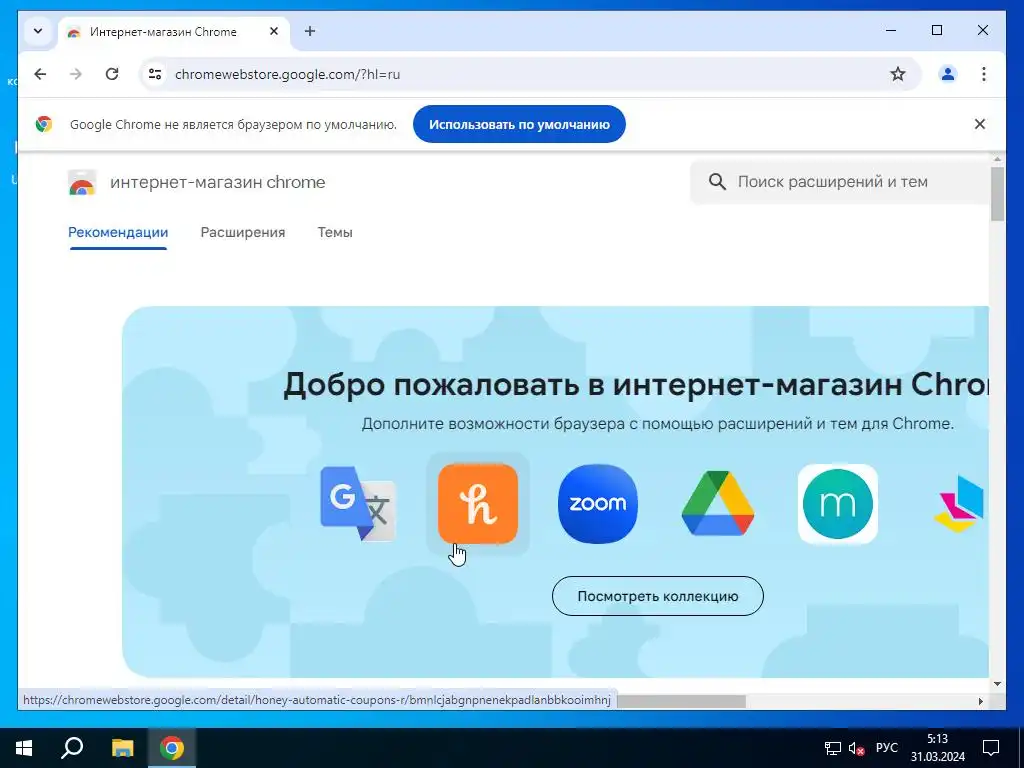Maximize the Chrome window
This screenshot has height=768, width=1024.
(x=936, y=30)
